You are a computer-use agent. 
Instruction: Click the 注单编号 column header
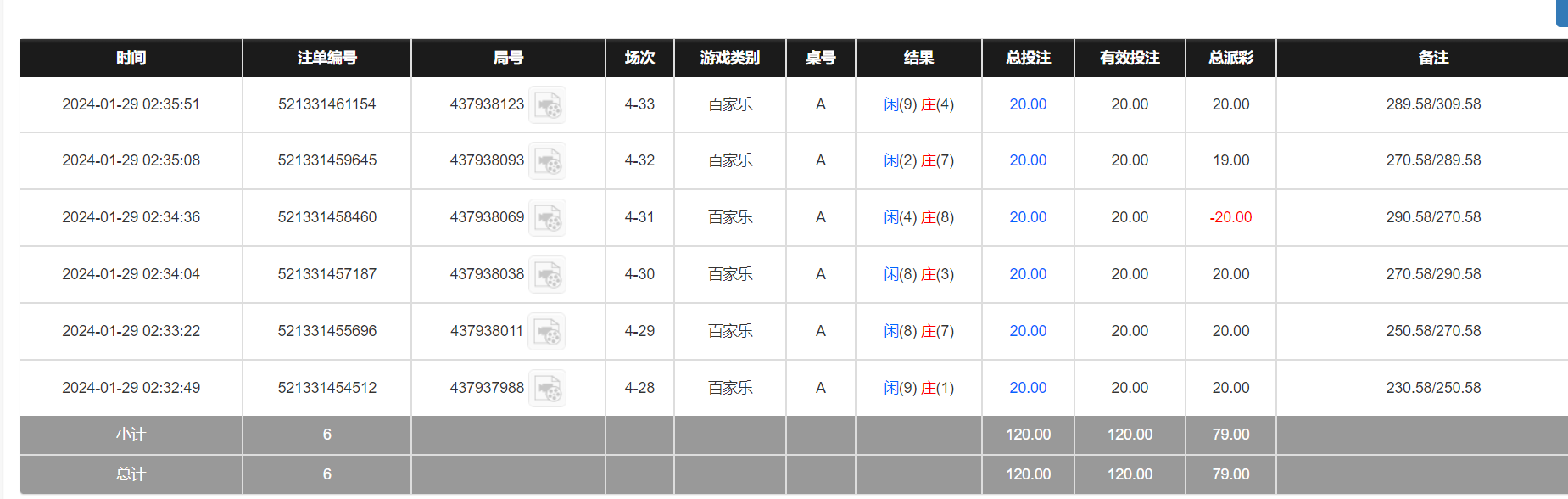pyautogui.click(x=327, y=58)
